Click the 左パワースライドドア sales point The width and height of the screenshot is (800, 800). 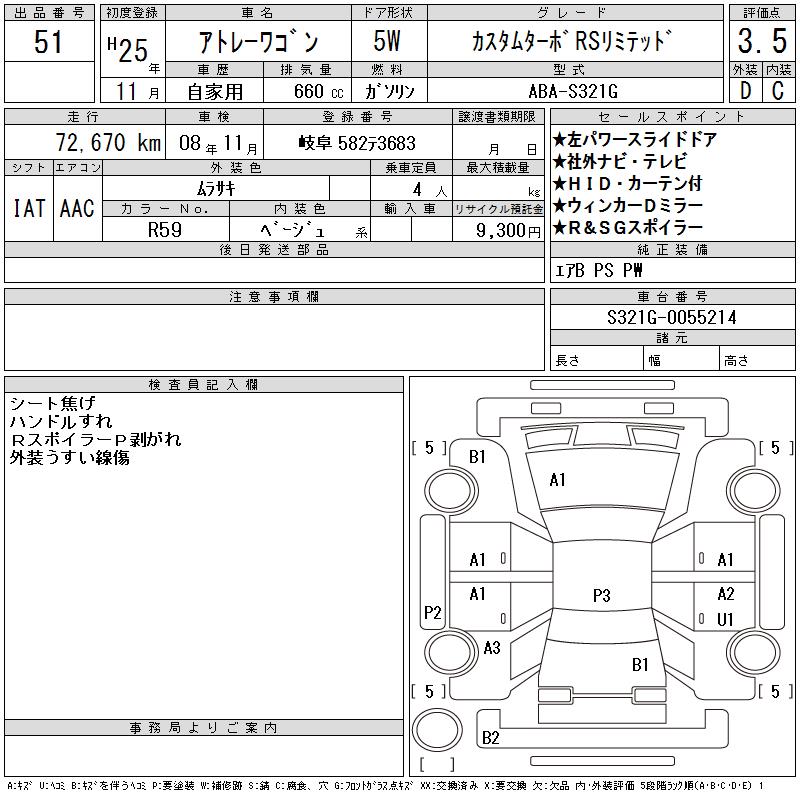(x=639, y=140)
